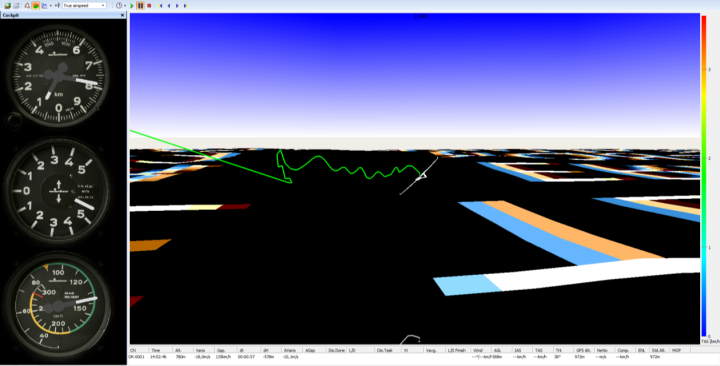
Task: Open flight file with the green folder icon
Action: (x=8, y=6)
